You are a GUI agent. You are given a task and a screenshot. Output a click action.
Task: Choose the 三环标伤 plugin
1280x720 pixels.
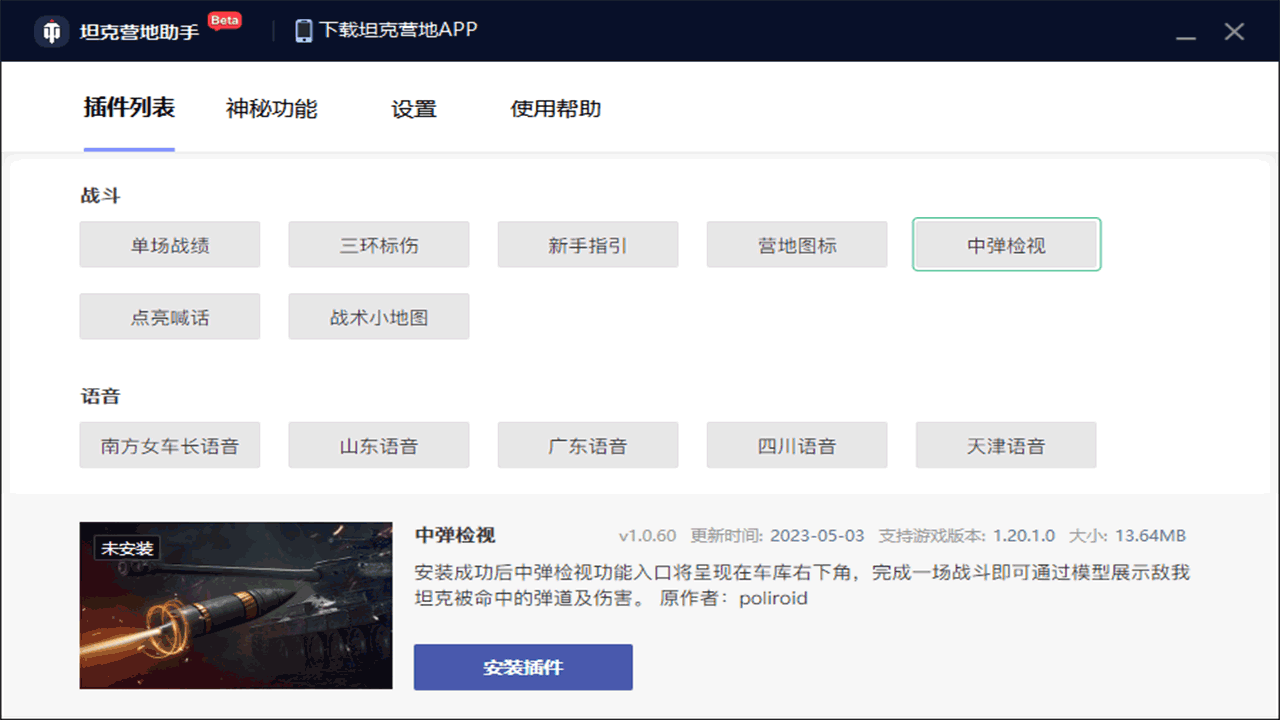click(x=379, y=245)
